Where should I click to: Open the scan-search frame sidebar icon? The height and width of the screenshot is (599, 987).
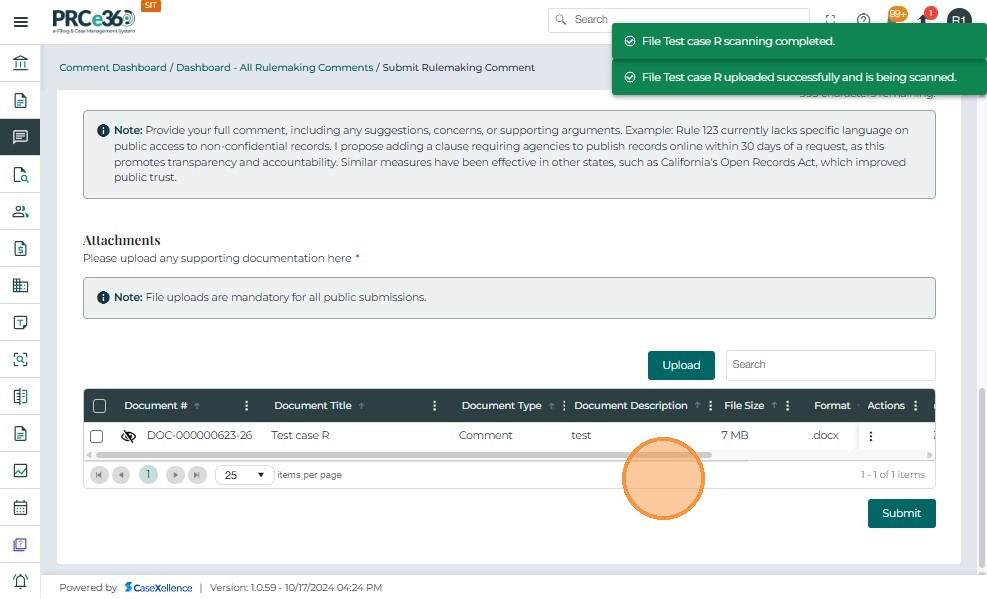(20, 359)
